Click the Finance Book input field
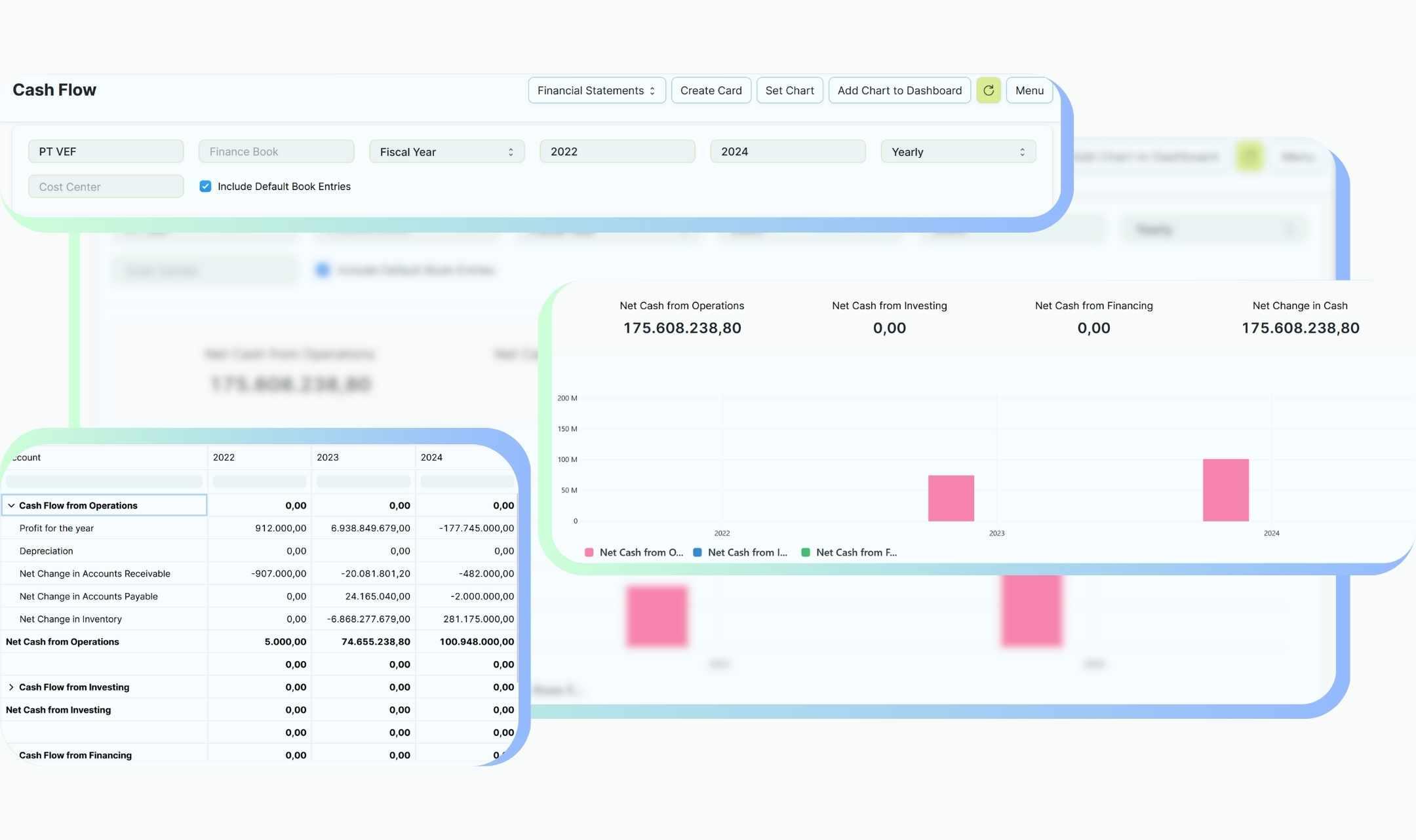This screenshot has height=840, width=1416. point(276,151)
